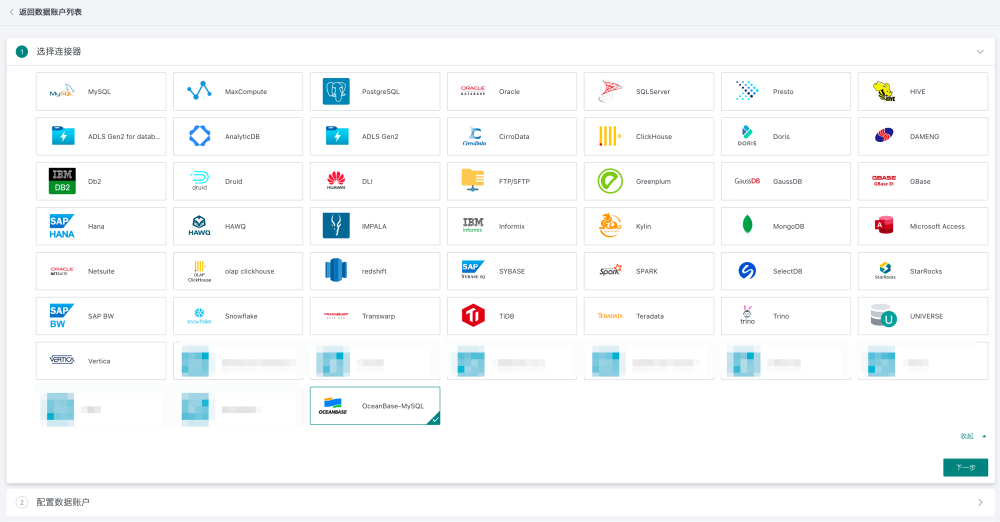The image size is (1000, 522).
Task: Select the ClickHouse bars icon
Action: coord(610,136)
